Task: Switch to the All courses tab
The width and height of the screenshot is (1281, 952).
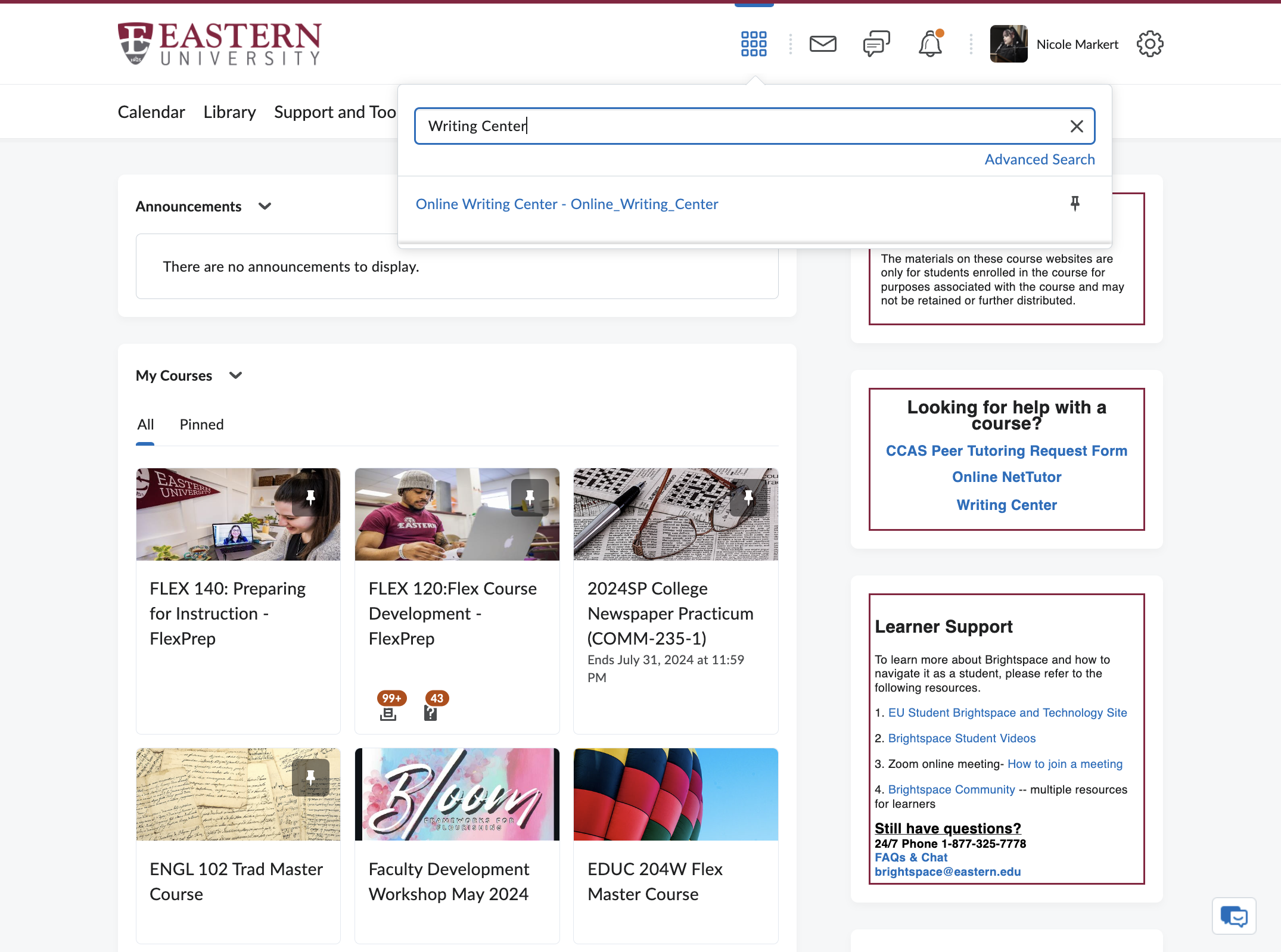Action: coord(145,425)
